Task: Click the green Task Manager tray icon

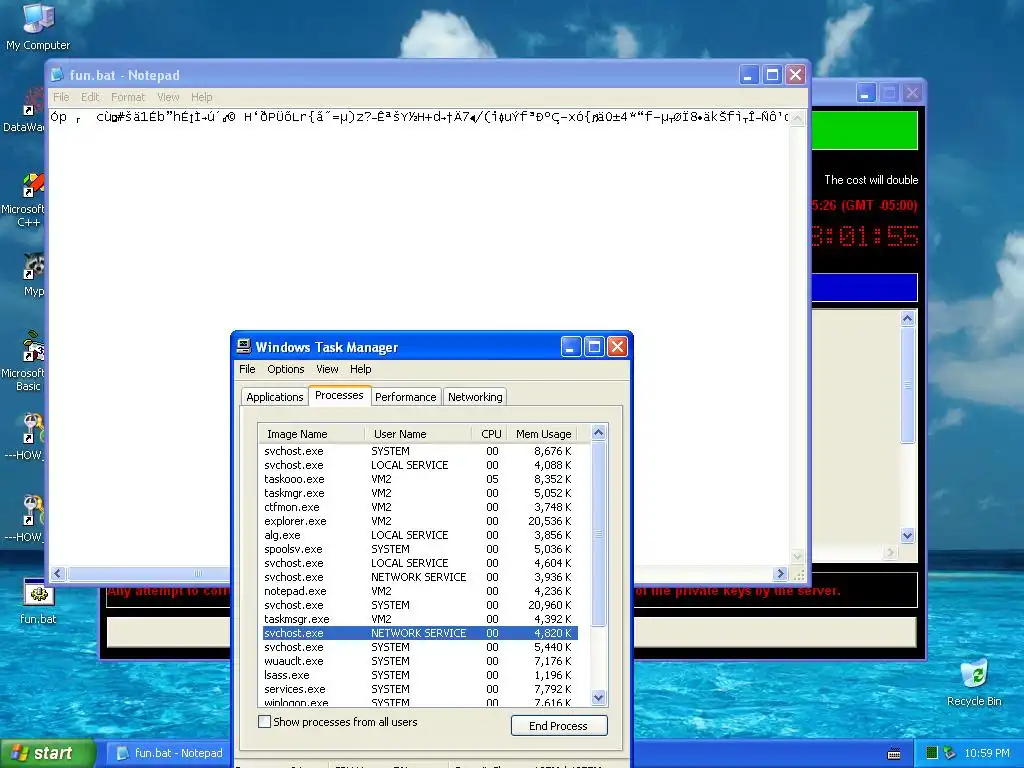Action: coord(932,753)
